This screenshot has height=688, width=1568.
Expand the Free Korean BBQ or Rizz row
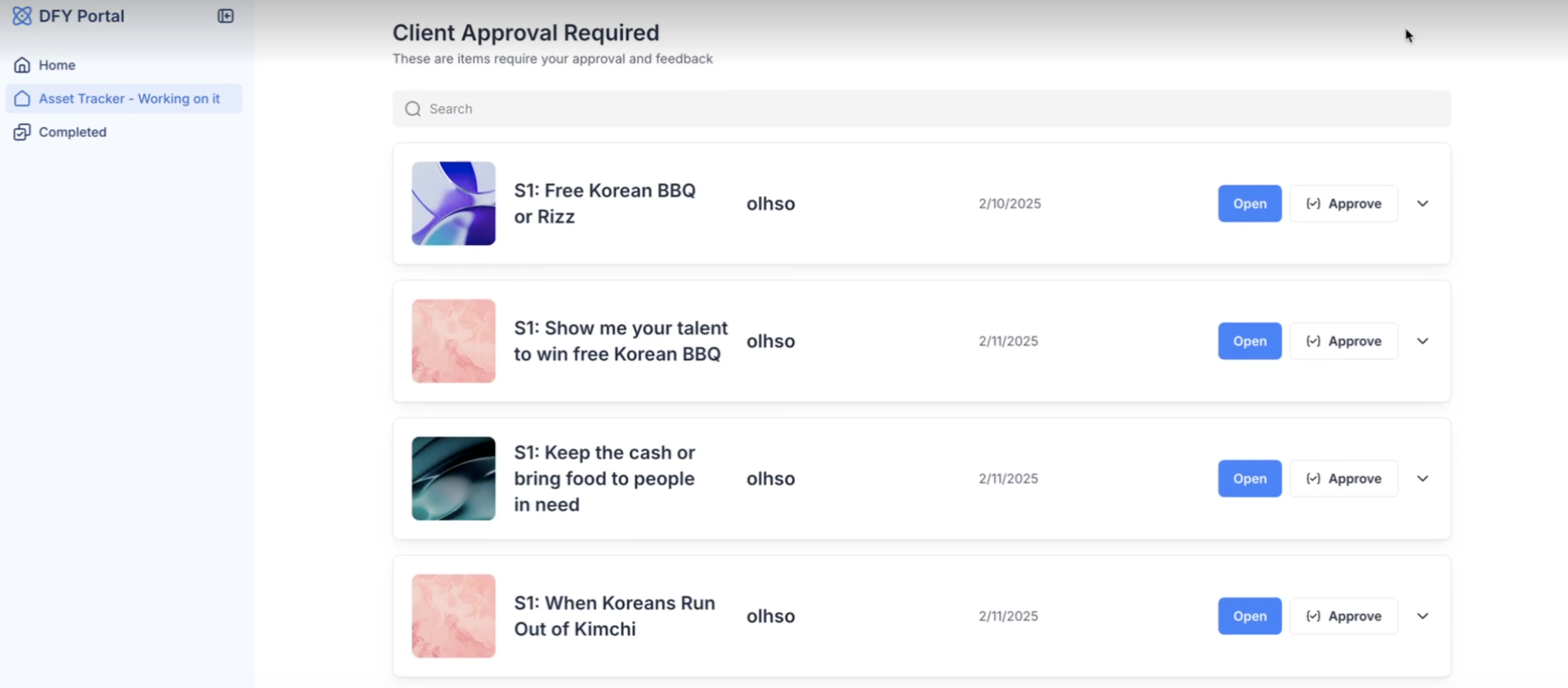[1422, 203]
